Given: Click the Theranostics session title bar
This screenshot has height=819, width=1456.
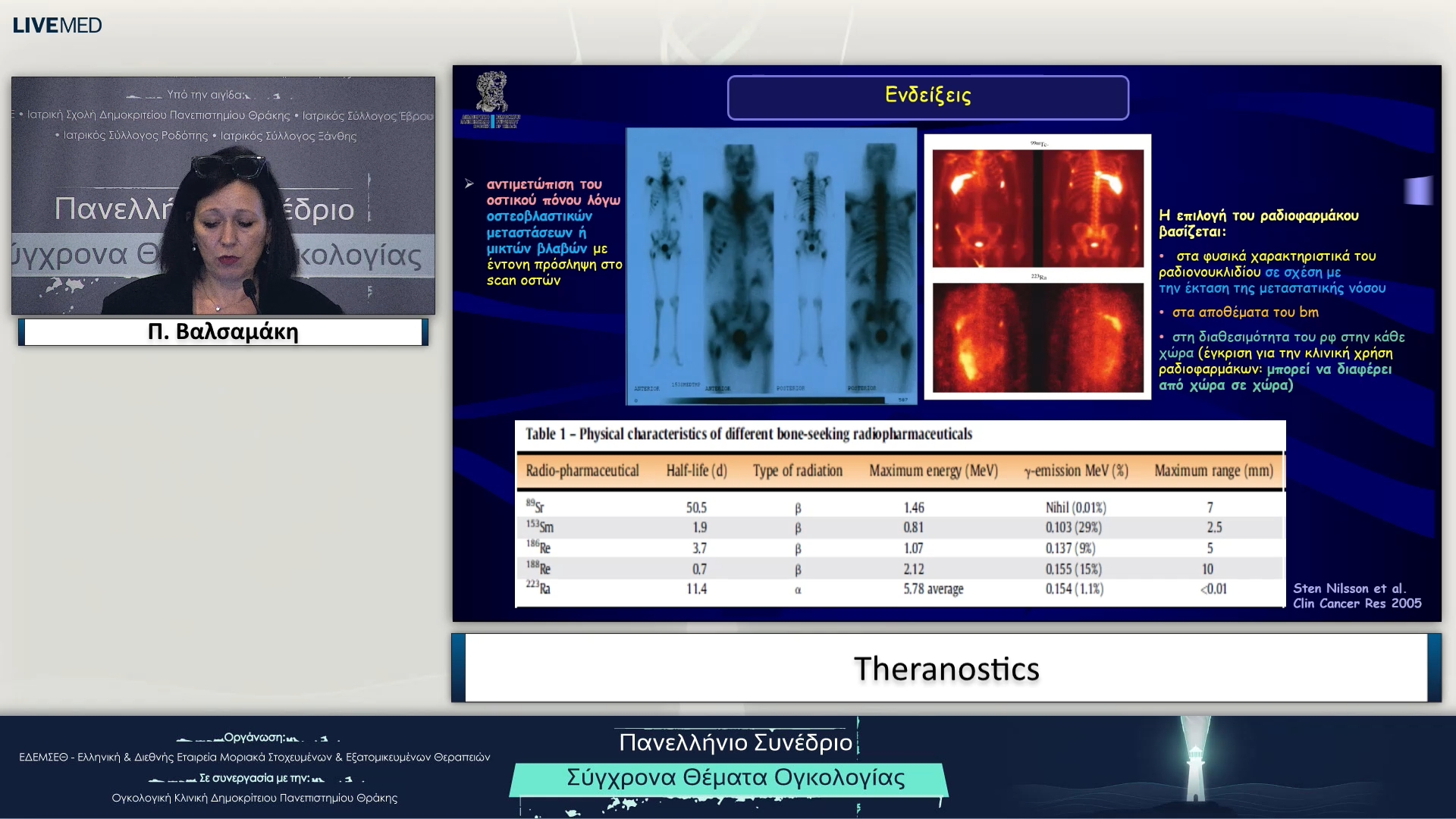Looking at the screenshot, I should [946, 668].
